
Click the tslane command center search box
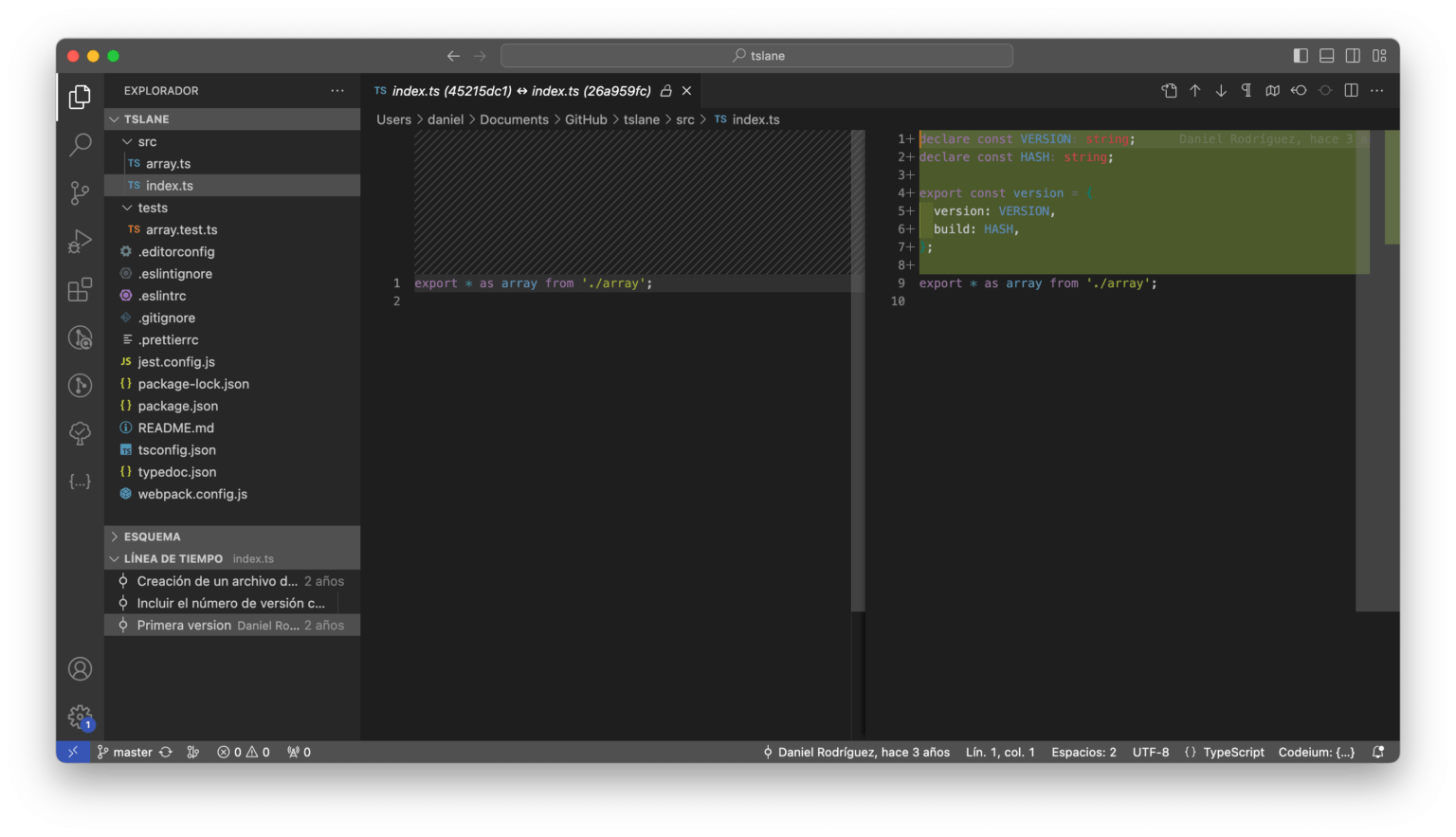[x=756, y=56]
